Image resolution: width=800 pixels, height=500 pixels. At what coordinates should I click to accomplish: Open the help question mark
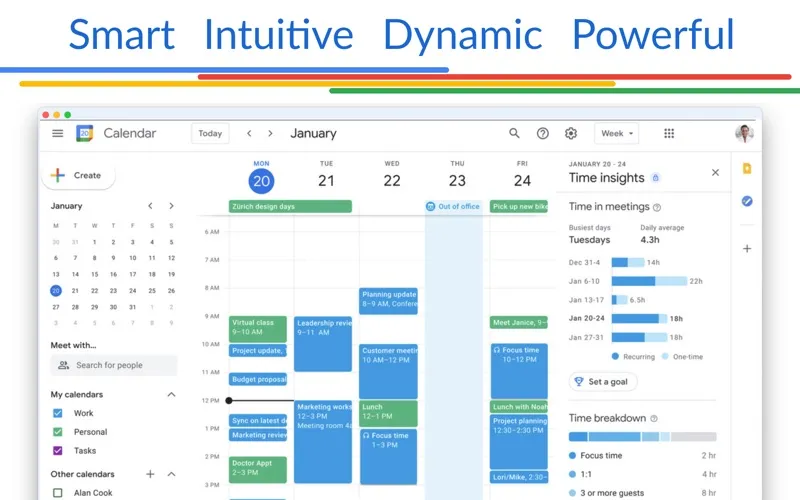pos(543,133)
